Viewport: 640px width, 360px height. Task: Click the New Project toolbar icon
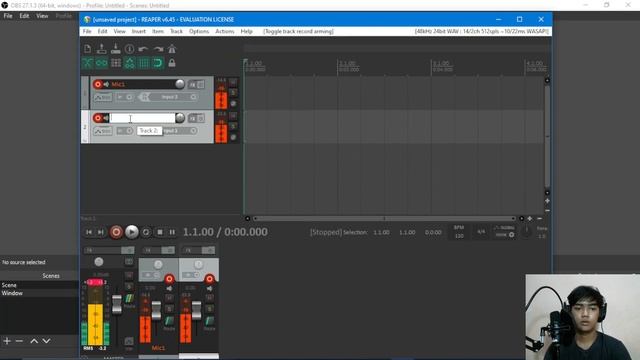[x=87, y=49]
